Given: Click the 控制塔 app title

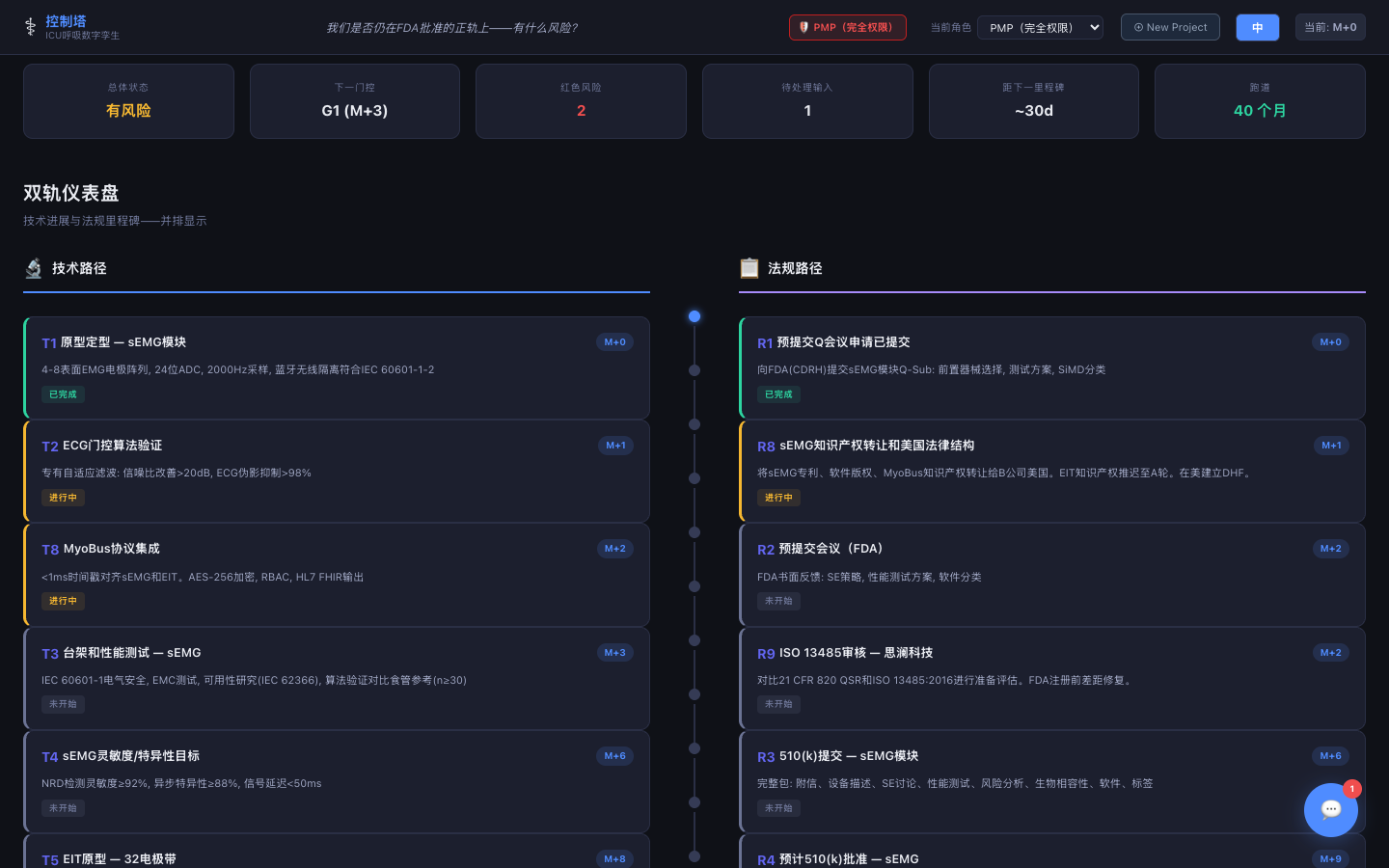Looking at the screenshot, I should [66, 21].
